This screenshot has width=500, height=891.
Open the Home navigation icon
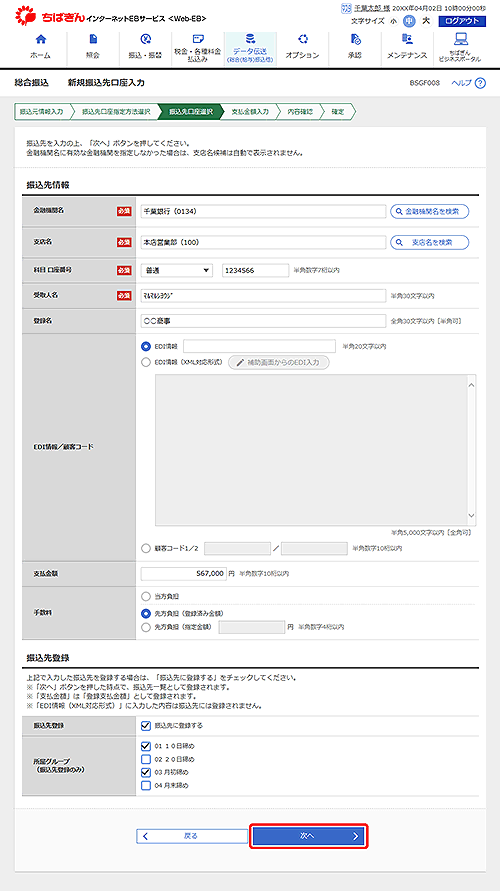pyautogui.click(x=40, y=39)
